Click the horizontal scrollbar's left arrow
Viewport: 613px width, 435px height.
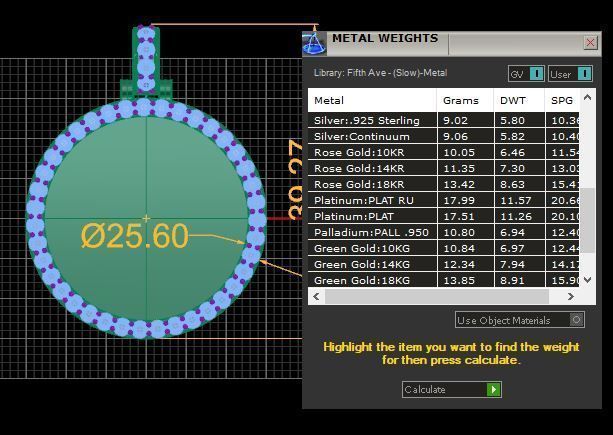tap(316, 297)
